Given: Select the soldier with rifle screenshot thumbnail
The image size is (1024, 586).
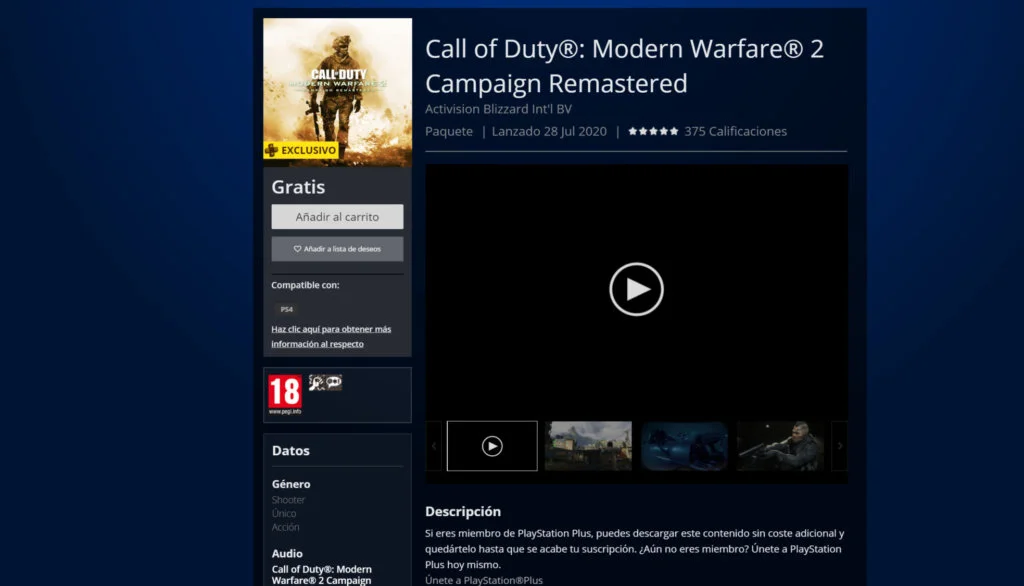Looking at the screenshot, I should (x=780, y=446).
